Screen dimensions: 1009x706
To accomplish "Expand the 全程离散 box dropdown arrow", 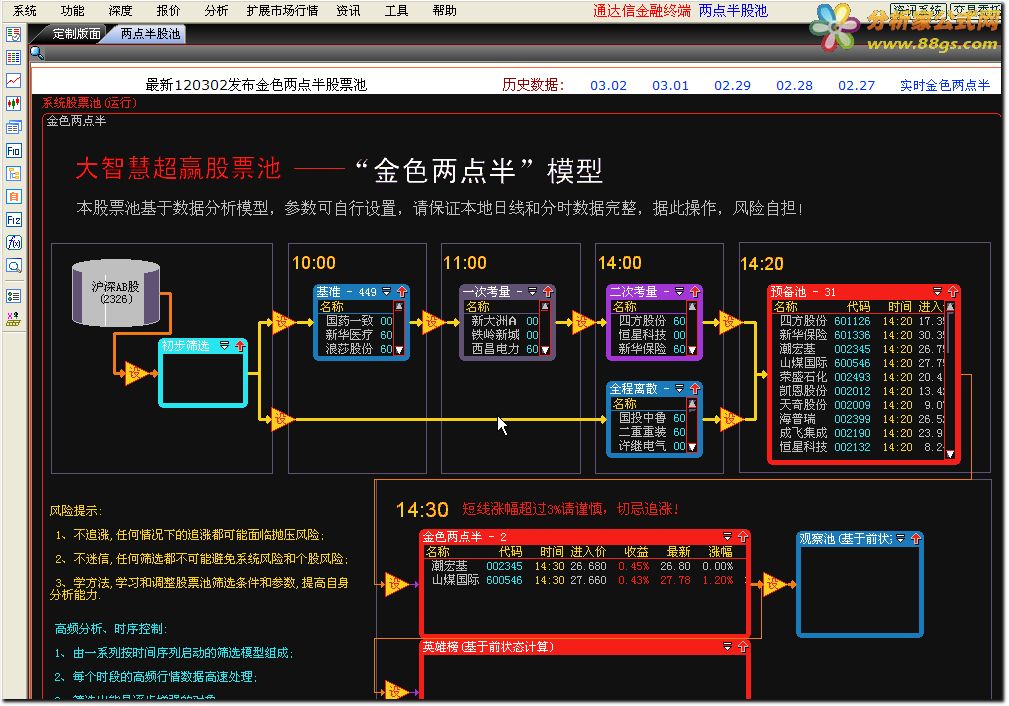I will [679, 389].
